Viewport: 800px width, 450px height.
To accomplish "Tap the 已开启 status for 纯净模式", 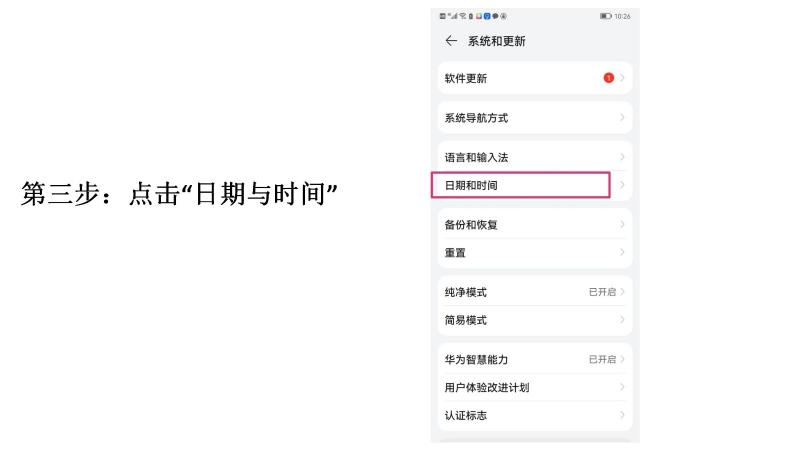I will pyautogui.click(x=603, y=292).
